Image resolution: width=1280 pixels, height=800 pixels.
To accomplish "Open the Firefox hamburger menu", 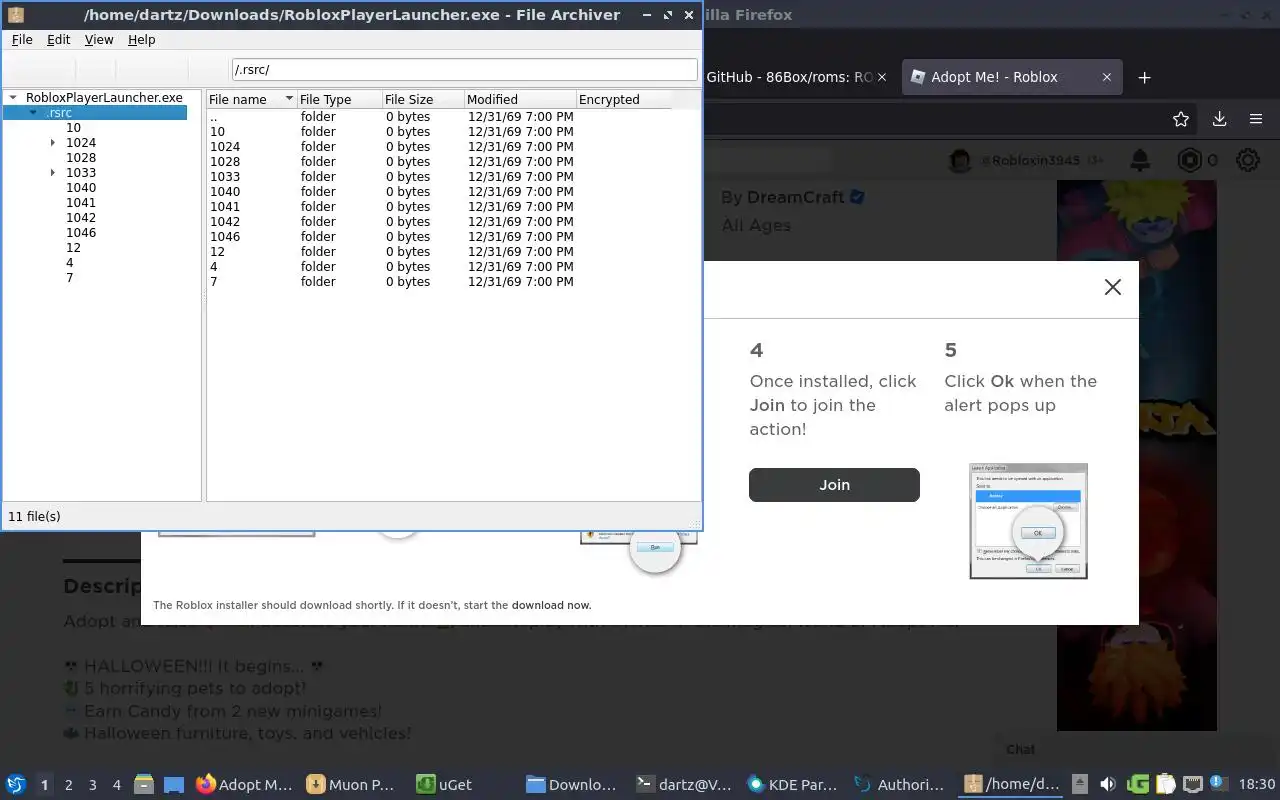I will (1256, 119).
